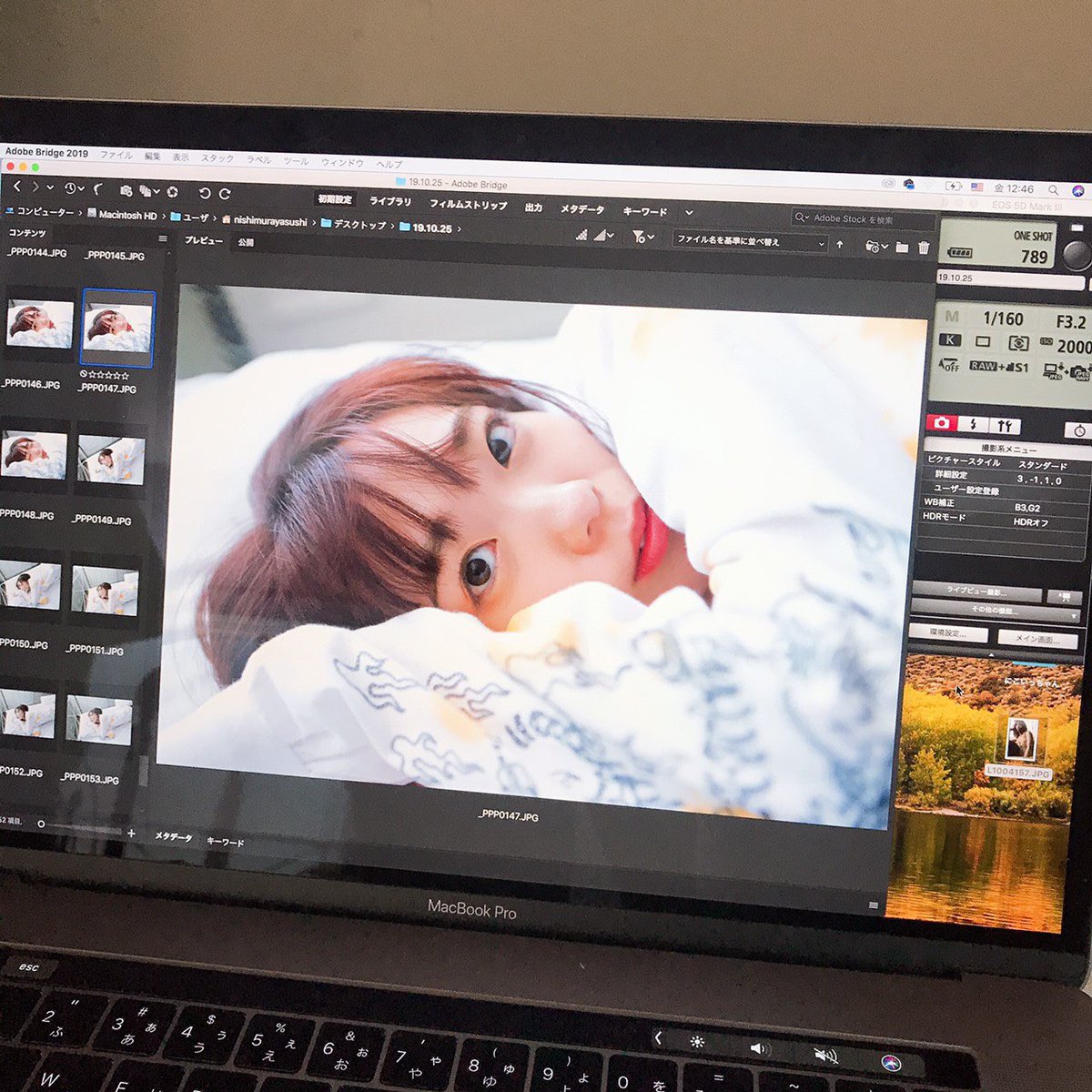Open the 編集 menu

pyautogui.click(x=152, y=157)
